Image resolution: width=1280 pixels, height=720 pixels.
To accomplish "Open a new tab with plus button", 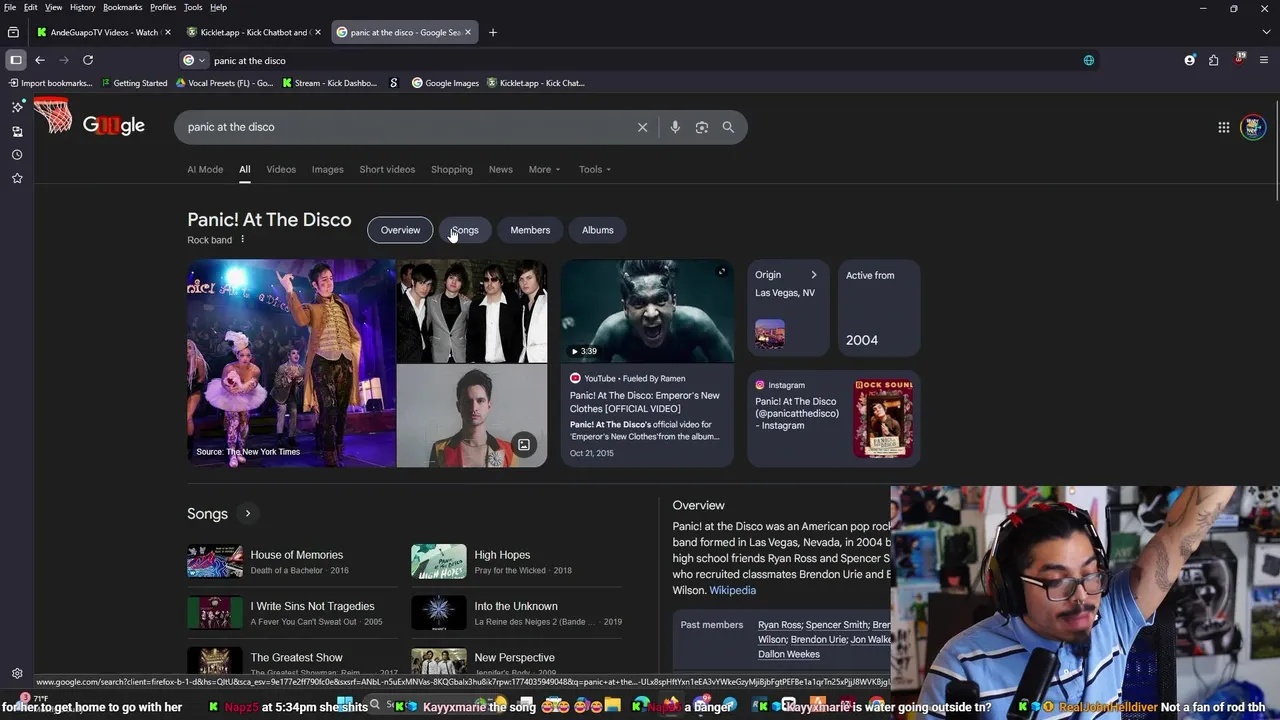I will click(x=492, y=32).
